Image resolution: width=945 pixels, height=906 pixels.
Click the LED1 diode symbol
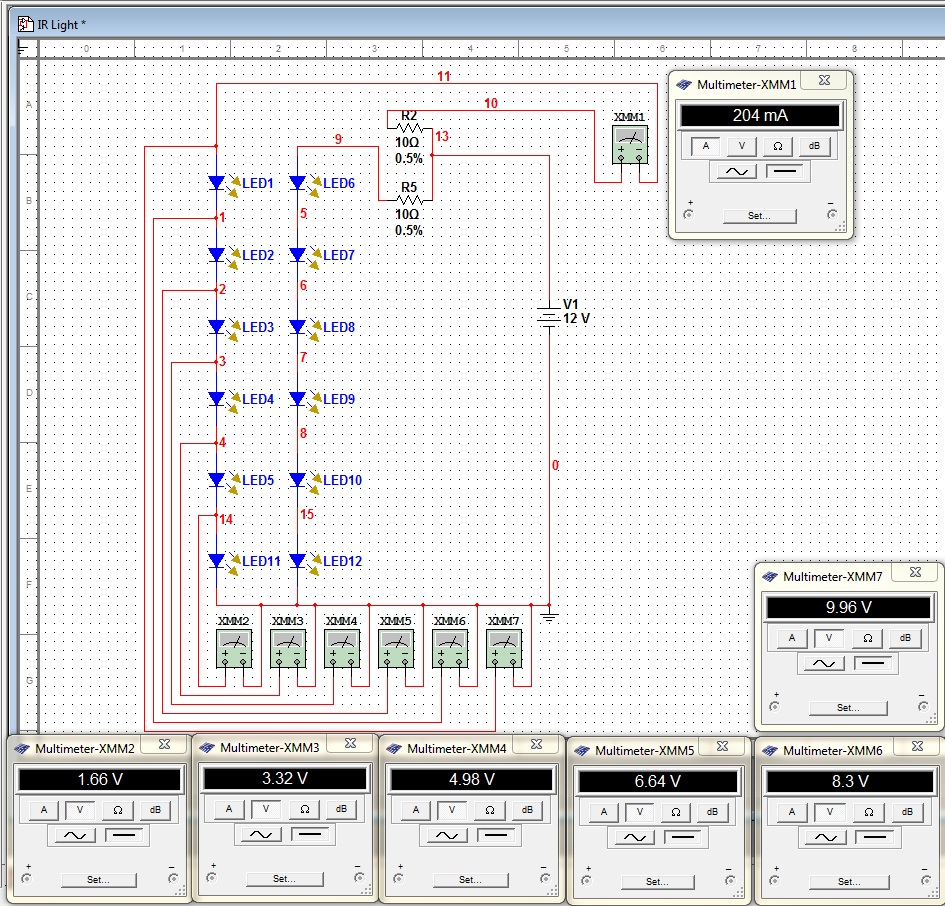pyautogui.click(x=216, y=183)
